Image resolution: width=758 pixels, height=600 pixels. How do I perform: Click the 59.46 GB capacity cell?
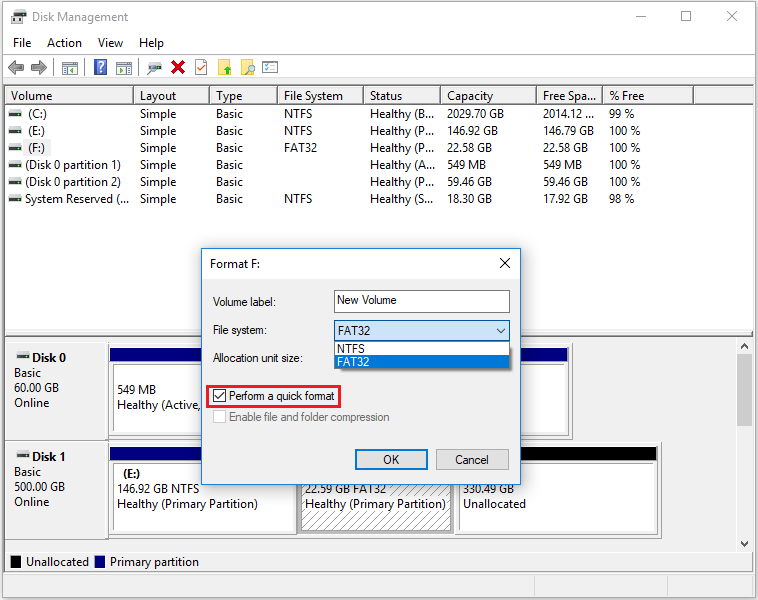(x=469, y=182)
